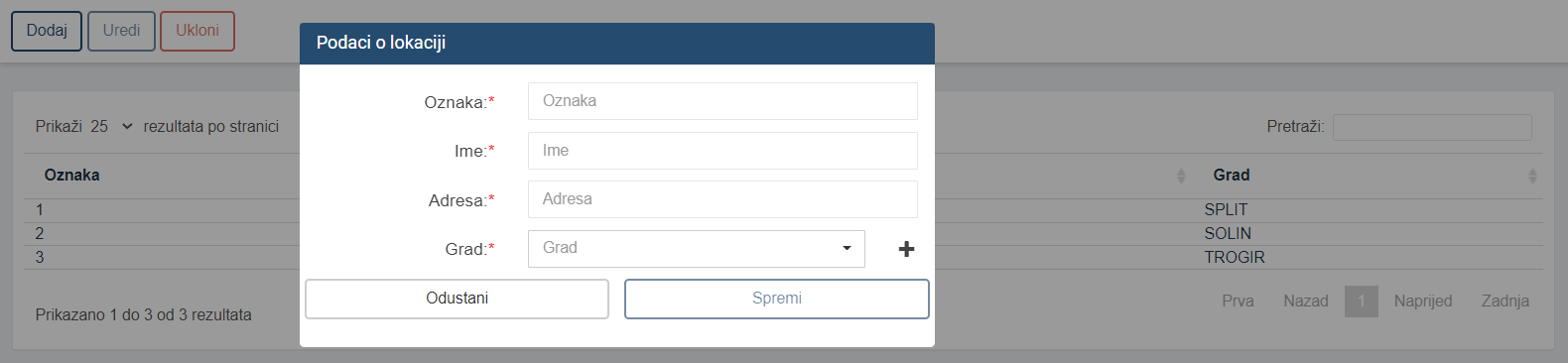Click the Uredi button
The height and width of the screenshot is (363, 1568).
pos(121,31)
